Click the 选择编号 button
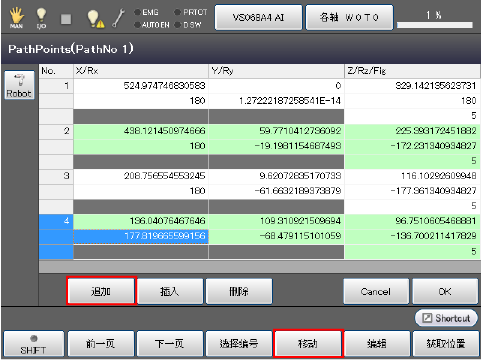481x360 pixels. coord(239,344)
